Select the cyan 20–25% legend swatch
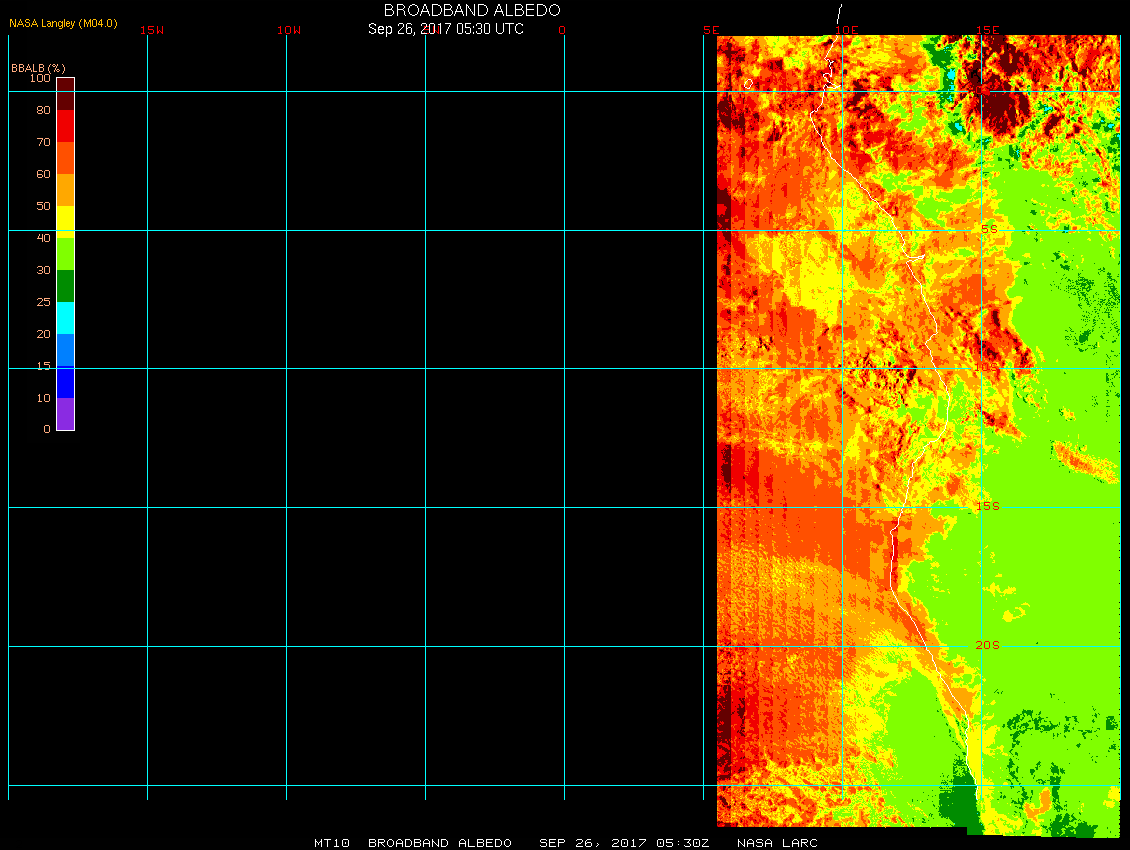1130x850 pixels. (x=65, y=318)
